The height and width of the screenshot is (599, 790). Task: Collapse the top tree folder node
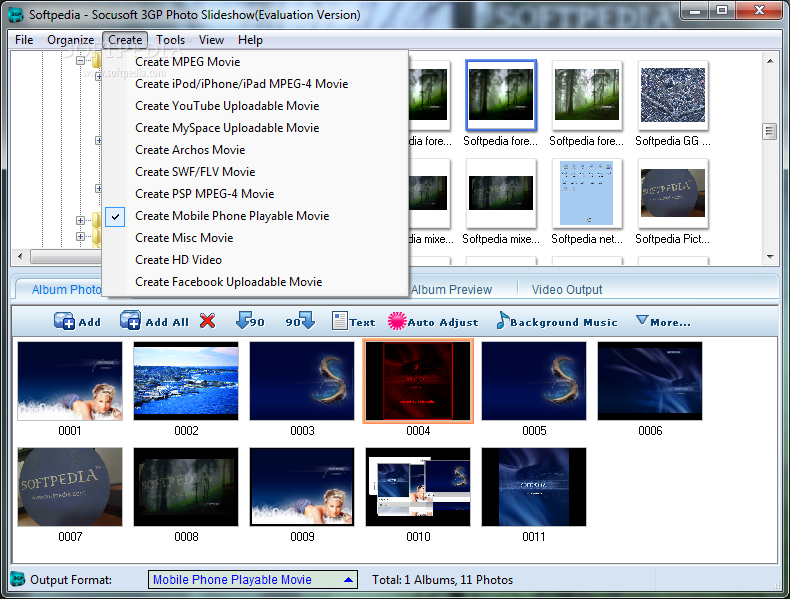(80, 60)
